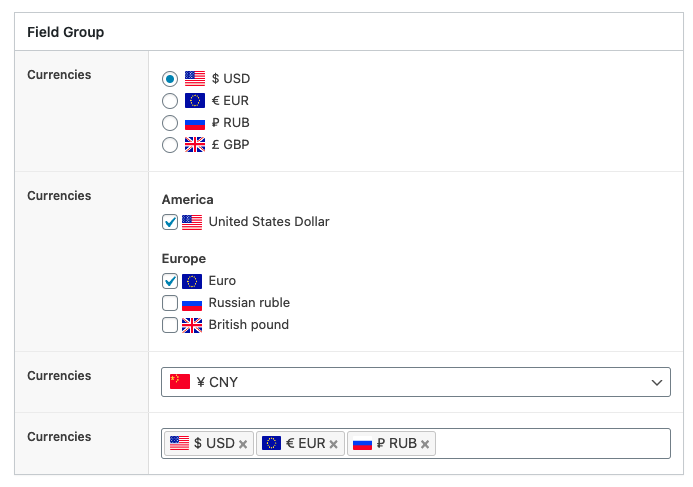The image size is (693, 487).
Task: Select the € EUR radio button
Action: pos(170,101)
